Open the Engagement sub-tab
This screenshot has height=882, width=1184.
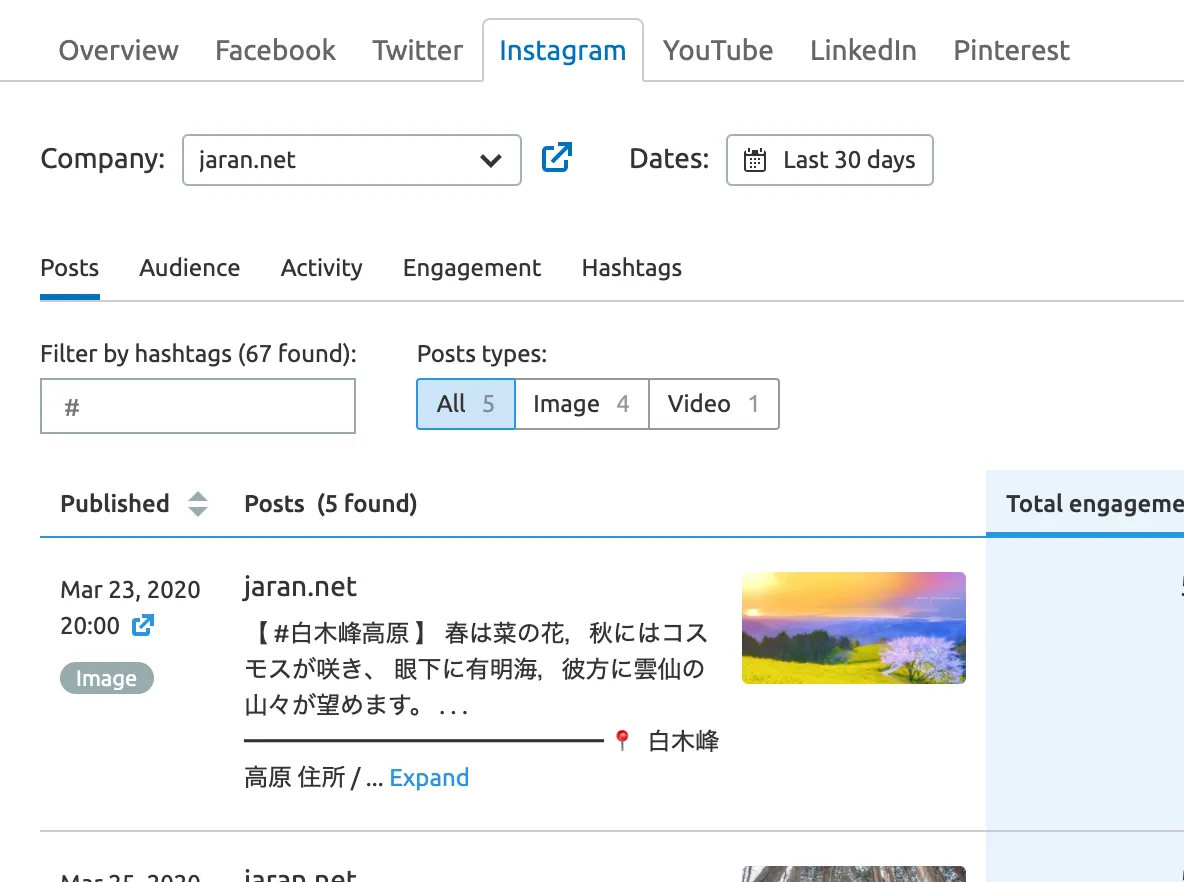click(x=472, y=268)
